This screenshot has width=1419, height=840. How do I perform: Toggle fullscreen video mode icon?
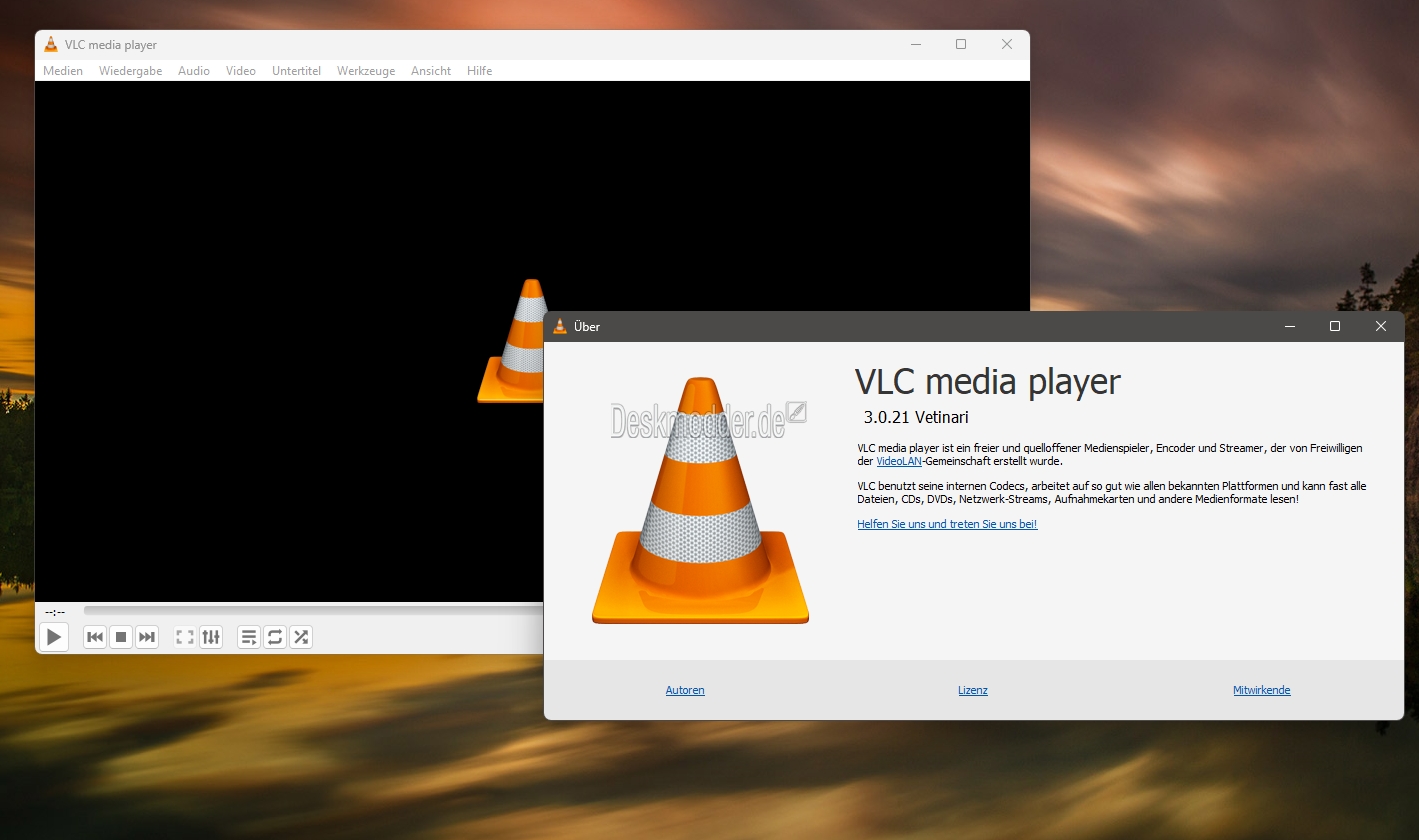[185, 637]
